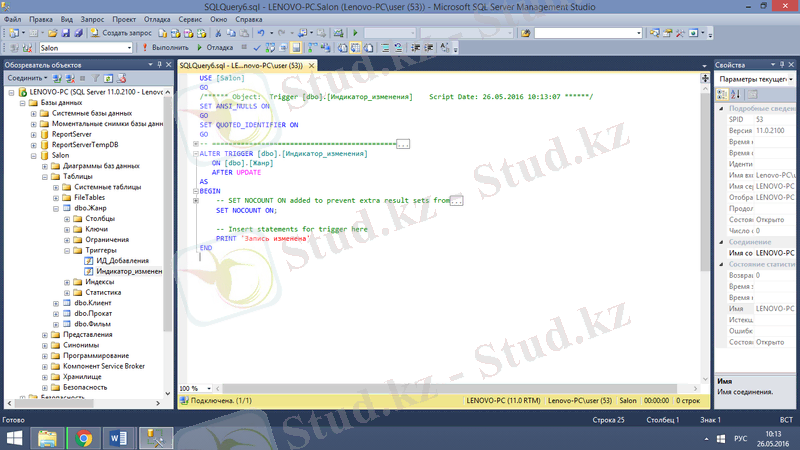Click the Parse query checkmark icon
Screen dimensions: 800x450
[x=257, y=48]
